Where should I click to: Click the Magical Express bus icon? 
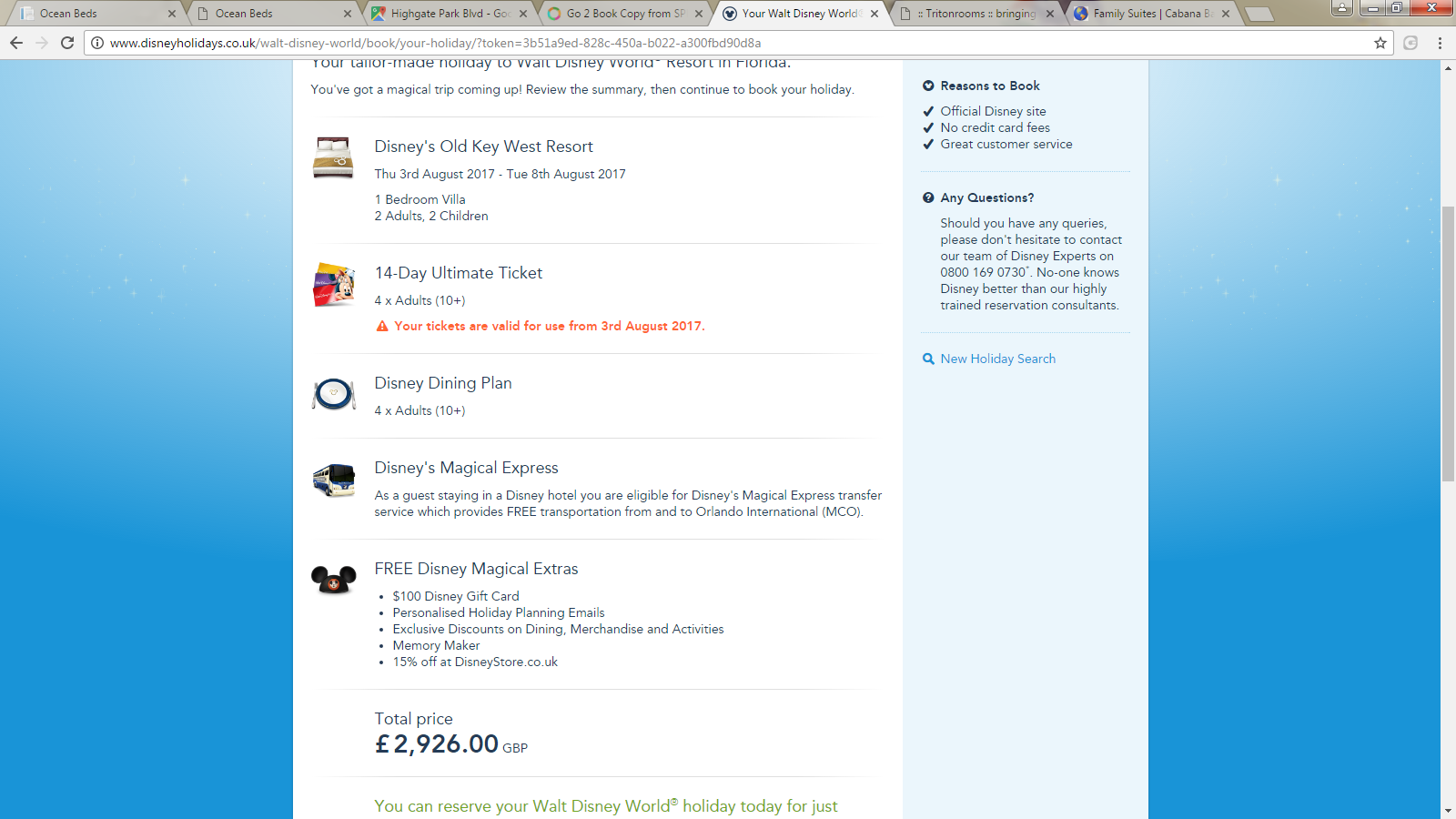334,480
